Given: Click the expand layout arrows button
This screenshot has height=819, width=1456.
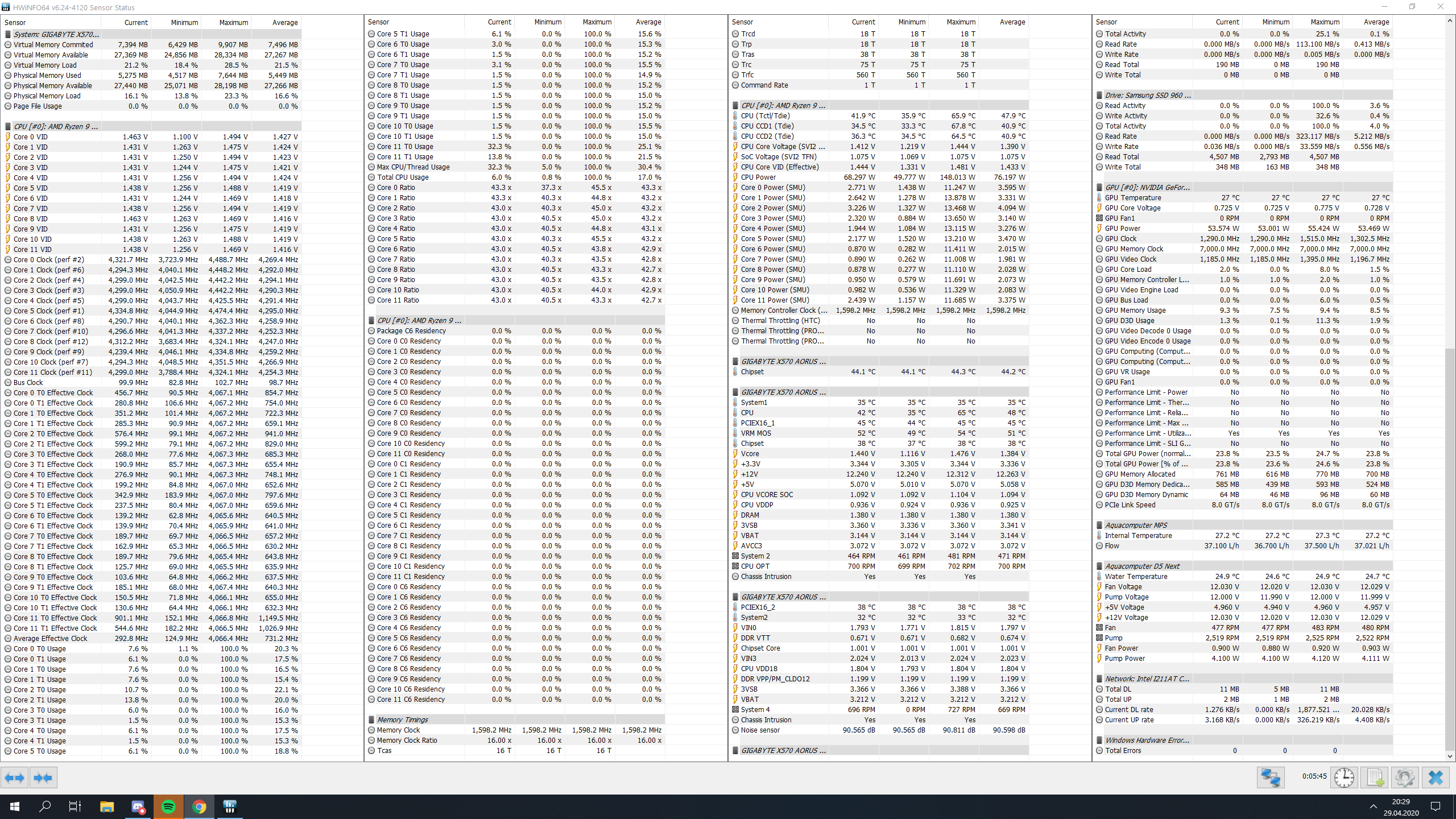Looking at the screenshot, I should click(14, 777).
